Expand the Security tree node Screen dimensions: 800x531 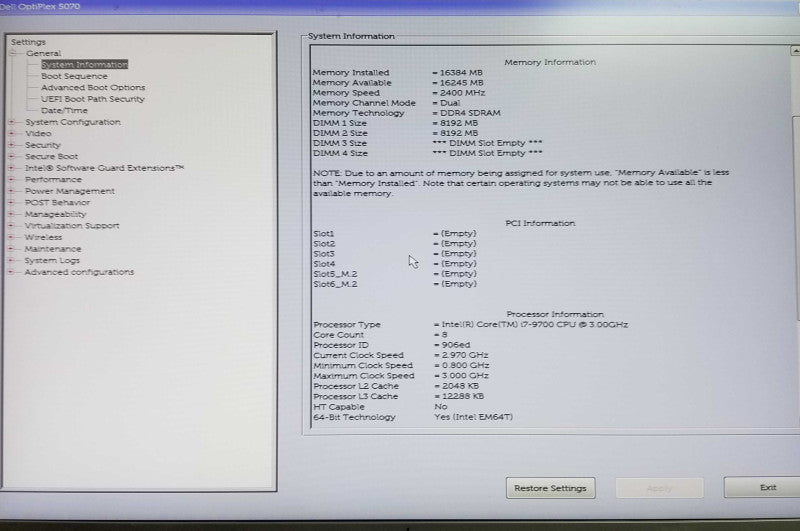11,145
